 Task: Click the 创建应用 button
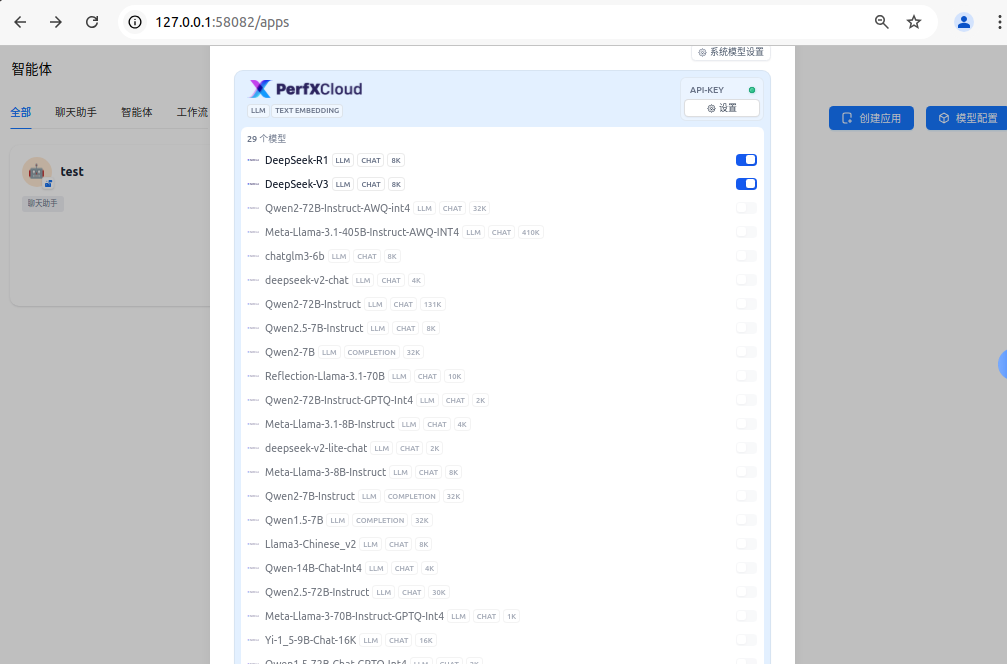871,118
